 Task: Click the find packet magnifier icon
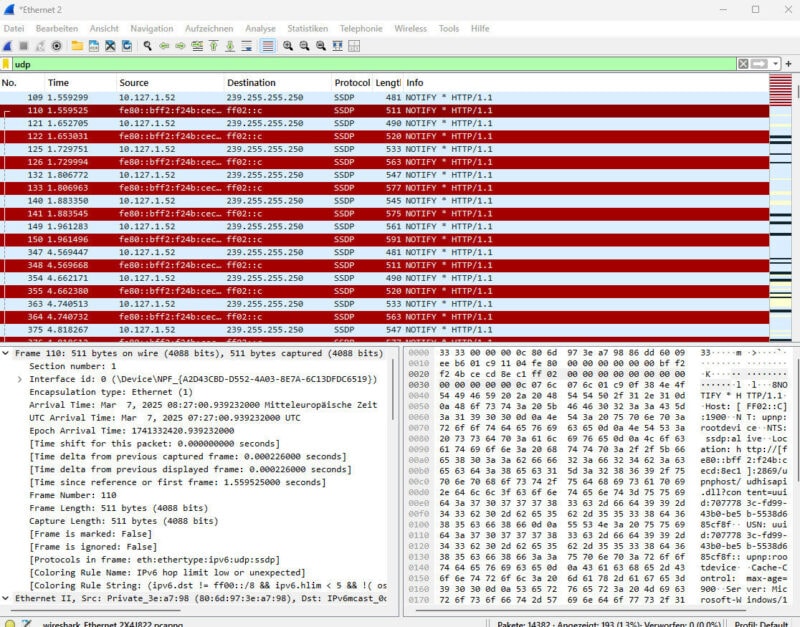[x=148, y=46]
